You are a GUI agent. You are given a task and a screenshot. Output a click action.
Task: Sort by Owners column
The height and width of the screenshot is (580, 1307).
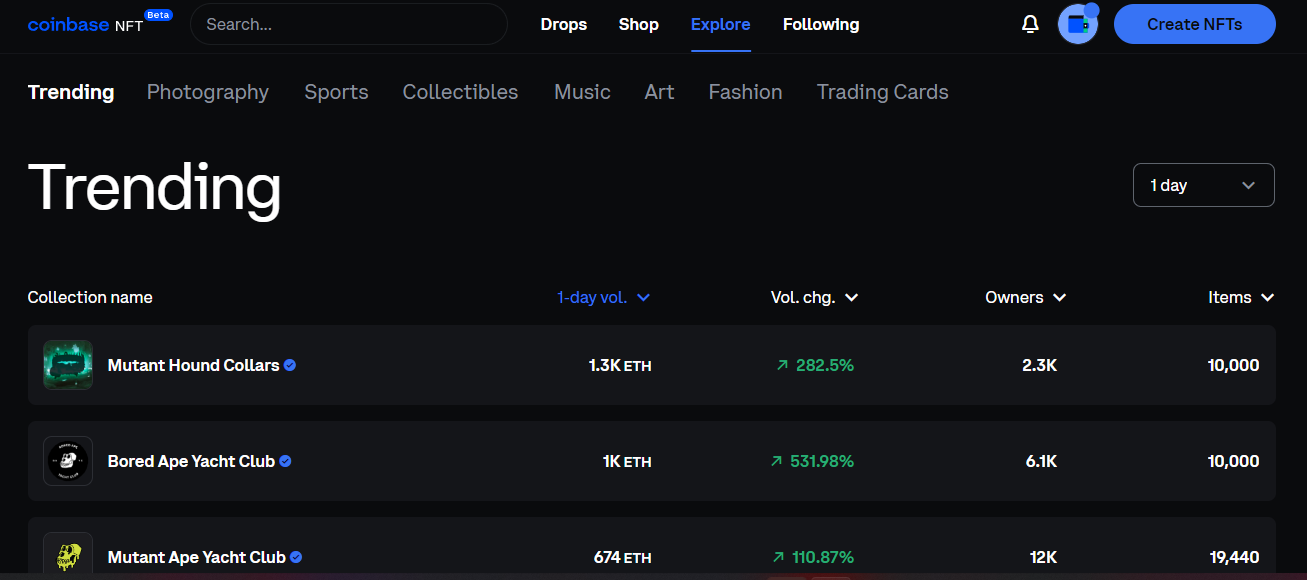coord(1026,297)
